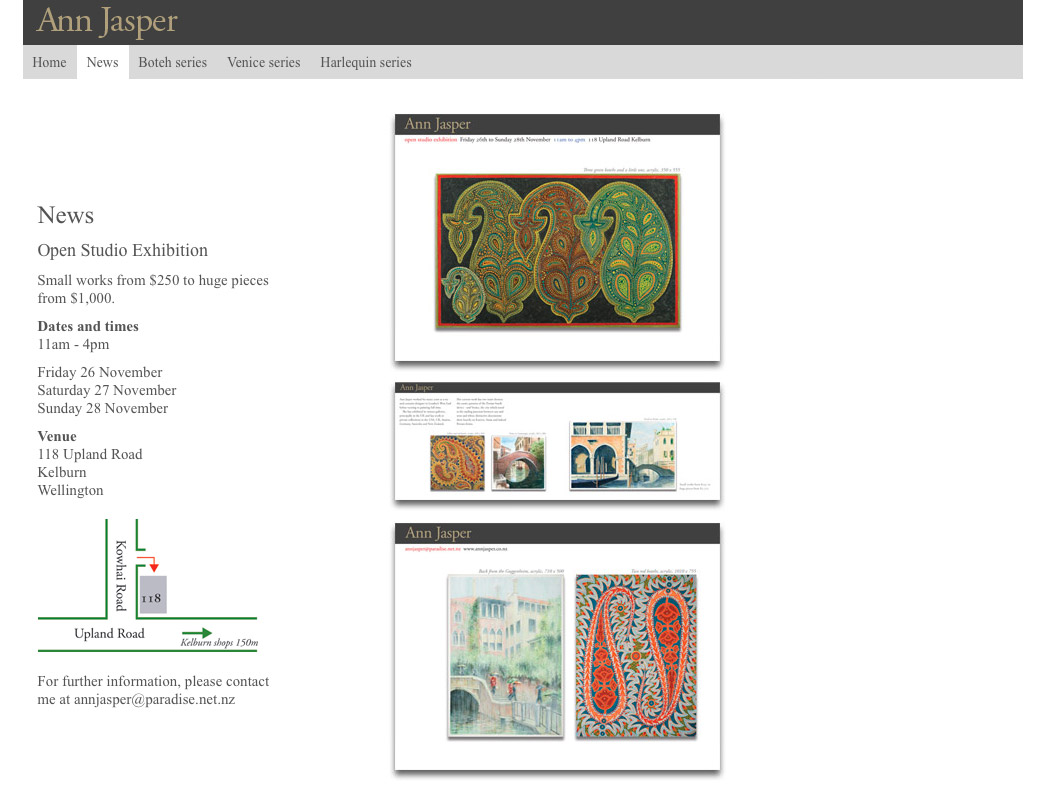Click the annjasper@paradise.net.nz contact email
Viewport: 1045px width, 804px height.
(154, 700)
